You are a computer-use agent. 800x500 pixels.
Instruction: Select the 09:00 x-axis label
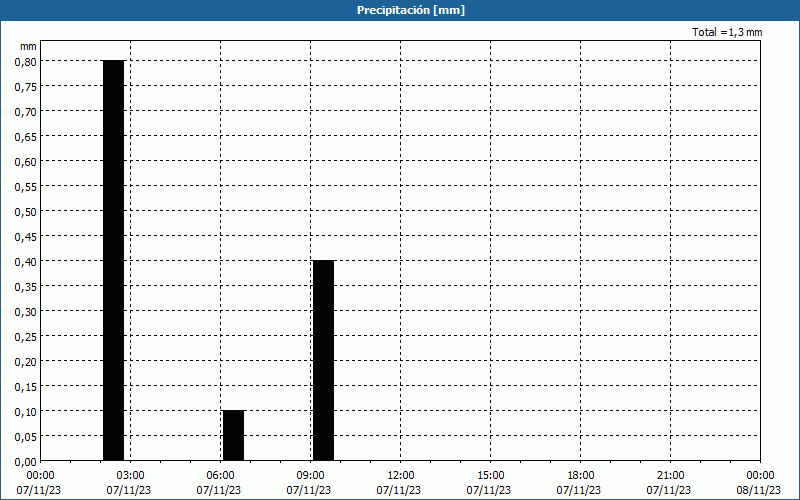310,476
